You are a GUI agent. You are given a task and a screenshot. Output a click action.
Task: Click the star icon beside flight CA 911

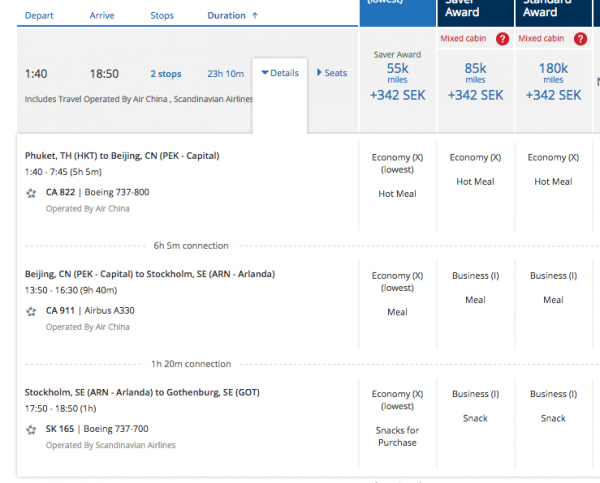(31, 311)
